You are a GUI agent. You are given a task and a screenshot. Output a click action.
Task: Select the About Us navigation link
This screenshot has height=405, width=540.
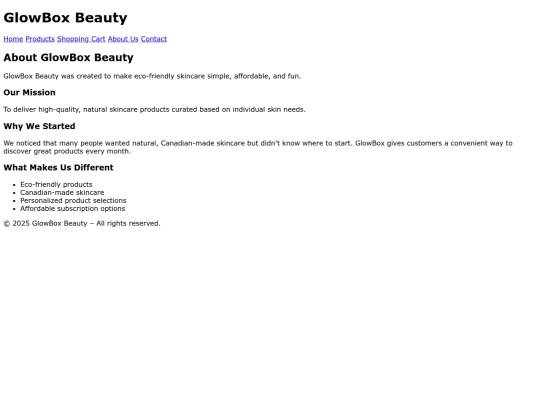tap(123, 39)
